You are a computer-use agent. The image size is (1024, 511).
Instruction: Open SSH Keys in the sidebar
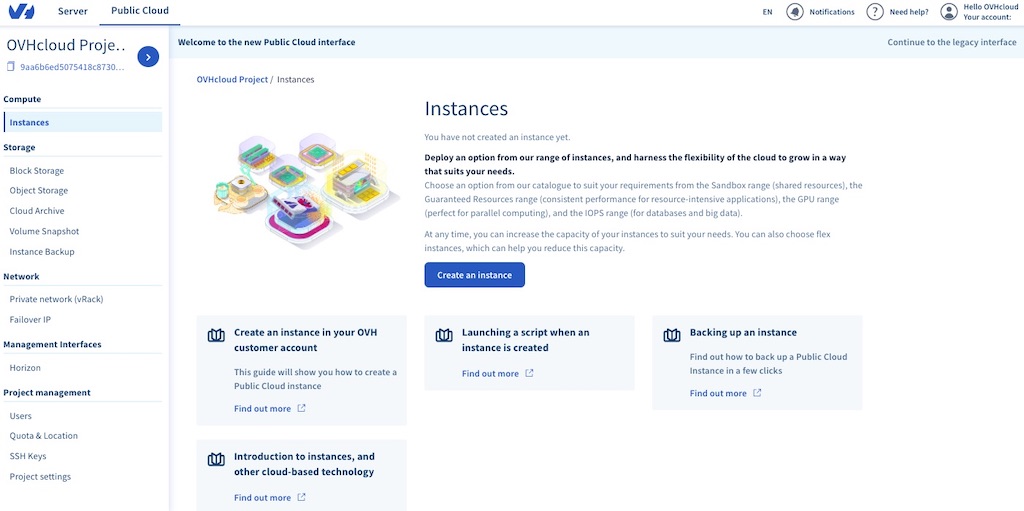coord(27,456)
